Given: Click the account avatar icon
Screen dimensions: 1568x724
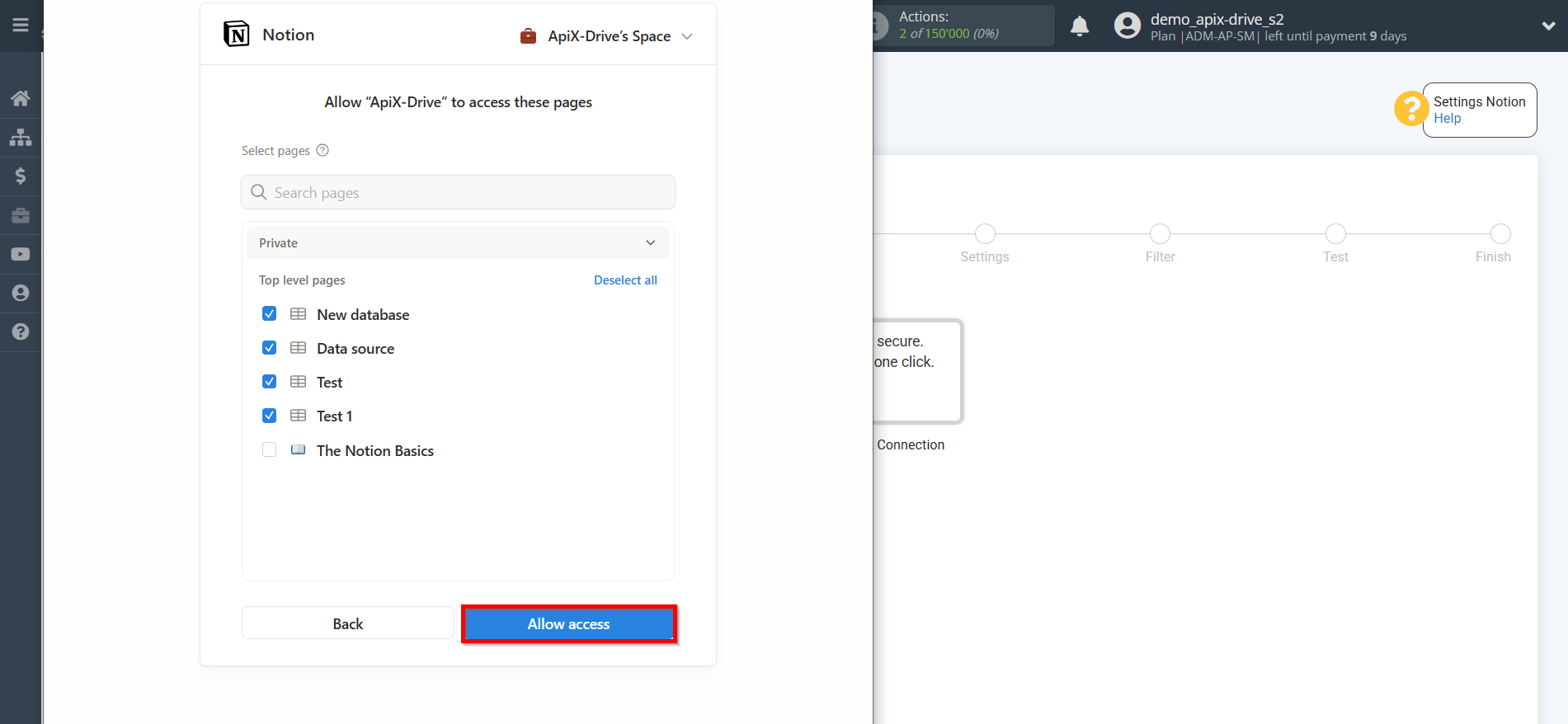Looking at the screenshot, I should coord(1127,26).
